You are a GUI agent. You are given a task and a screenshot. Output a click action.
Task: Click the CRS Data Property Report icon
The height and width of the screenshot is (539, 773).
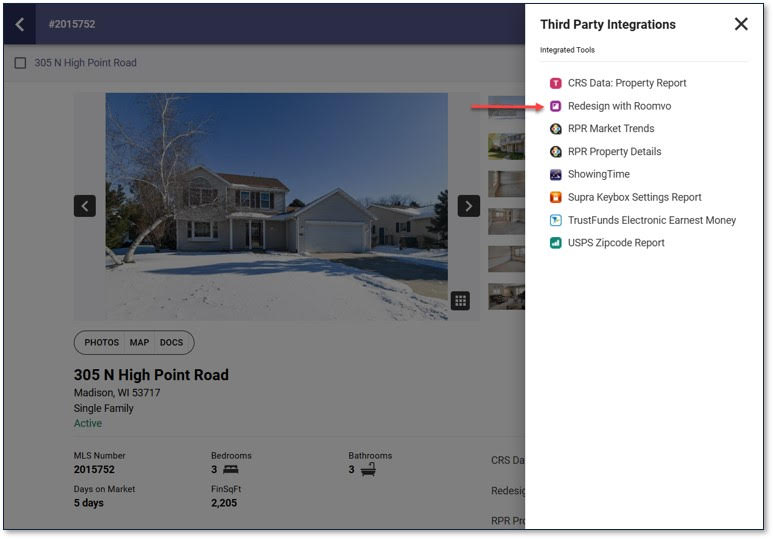coord(556,83)
